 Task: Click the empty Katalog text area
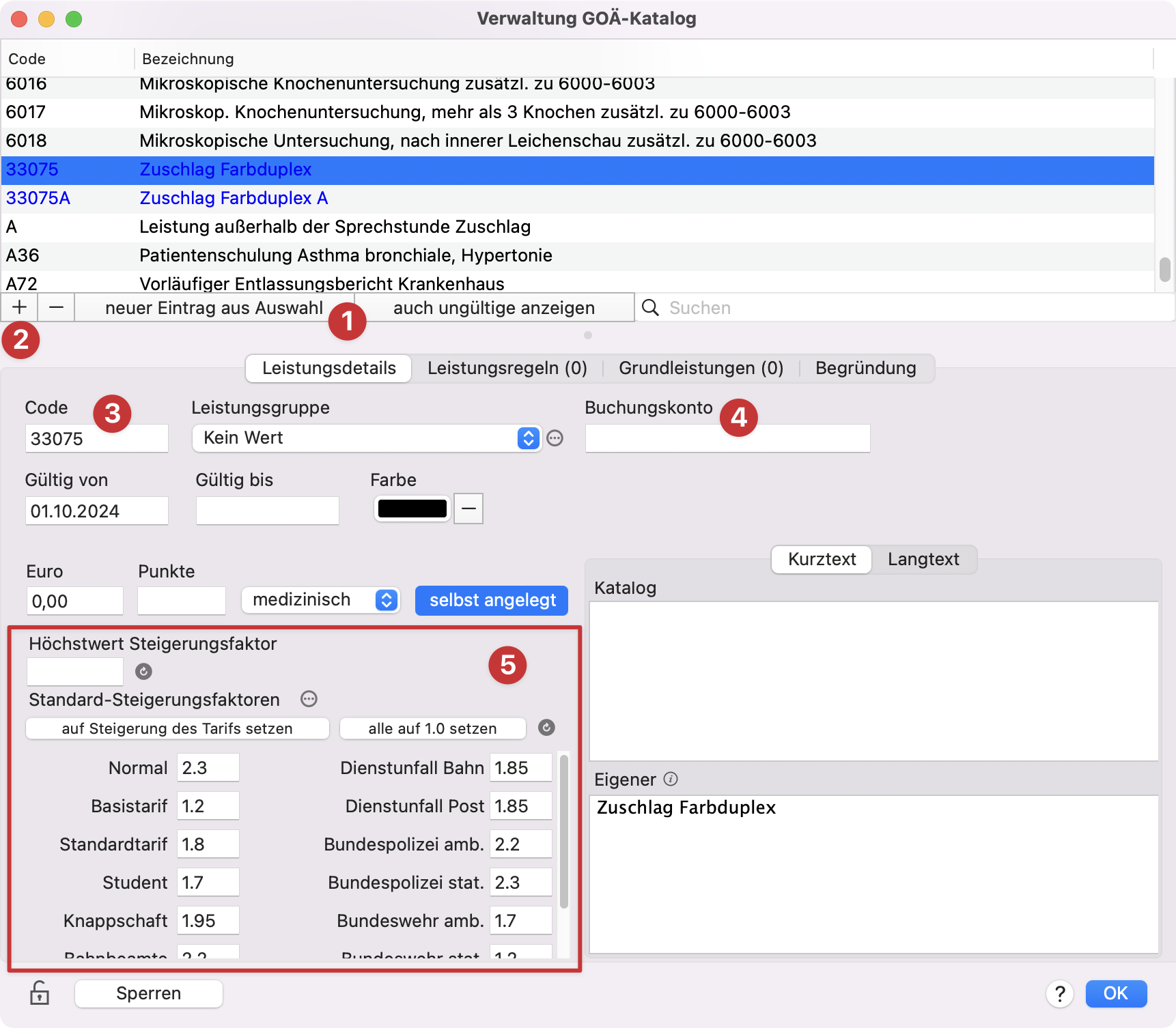tap(874, 681)
